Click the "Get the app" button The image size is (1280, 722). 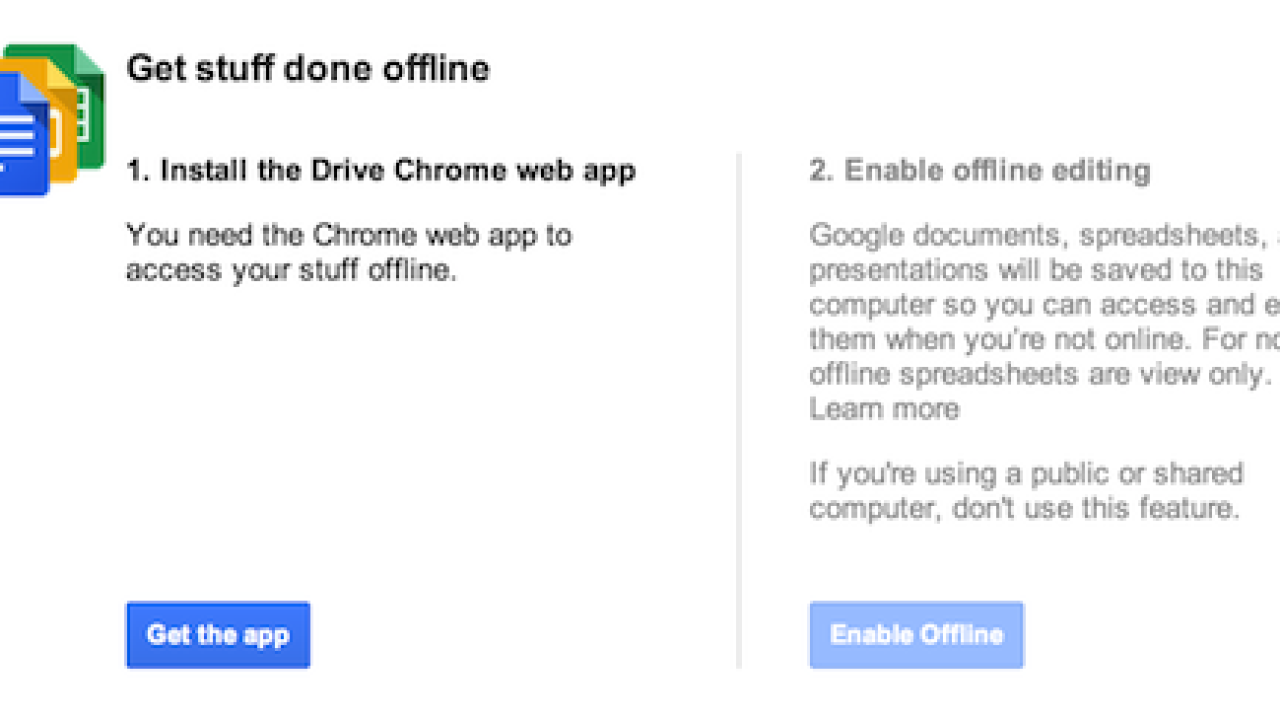(x=218, y=635)
